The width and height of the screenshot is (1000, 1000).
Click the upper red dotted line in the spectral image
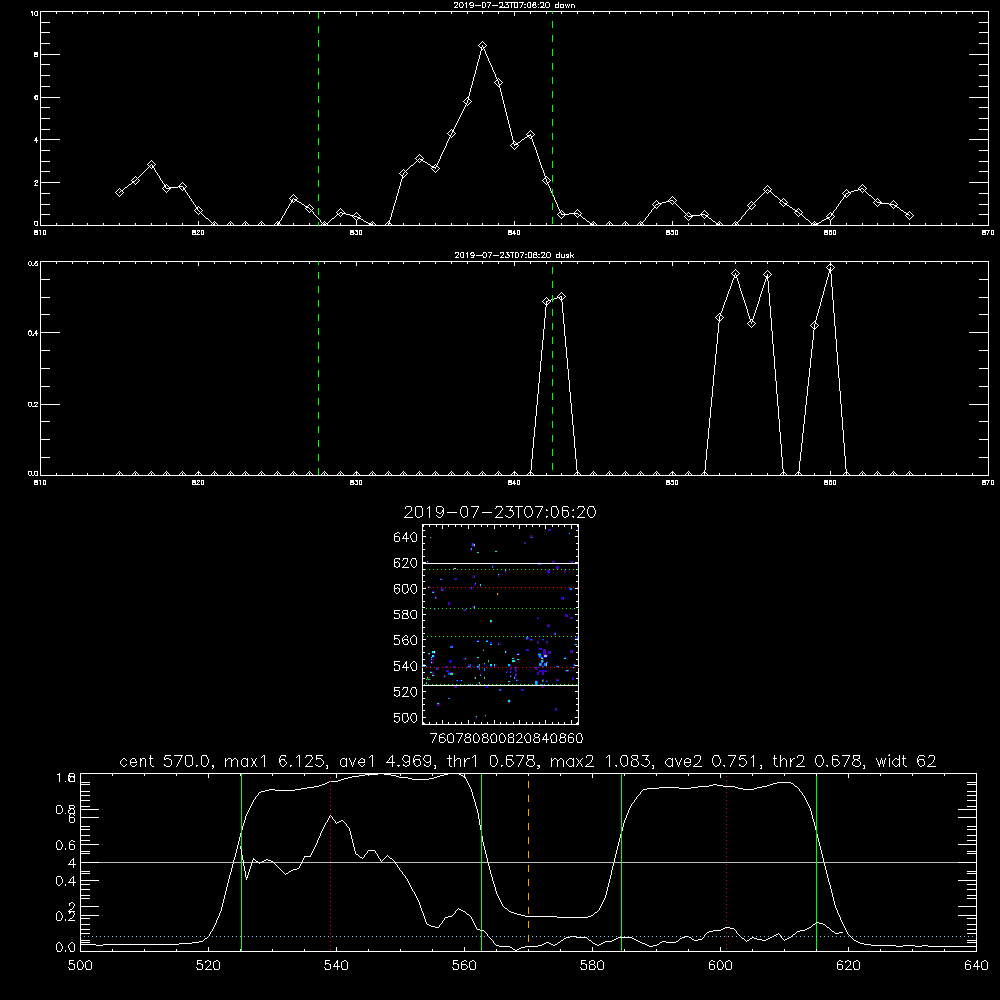[x=501, y=587]
